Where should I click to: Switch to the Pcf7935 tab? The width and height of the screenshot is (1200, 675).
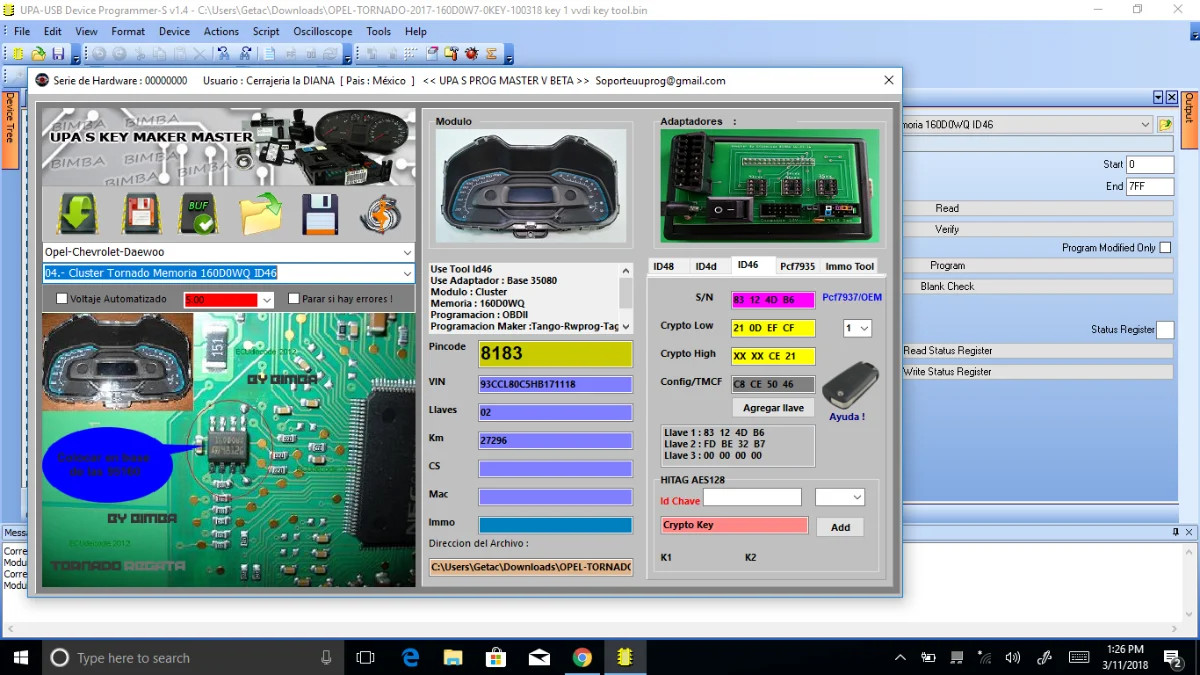(797, 266)
